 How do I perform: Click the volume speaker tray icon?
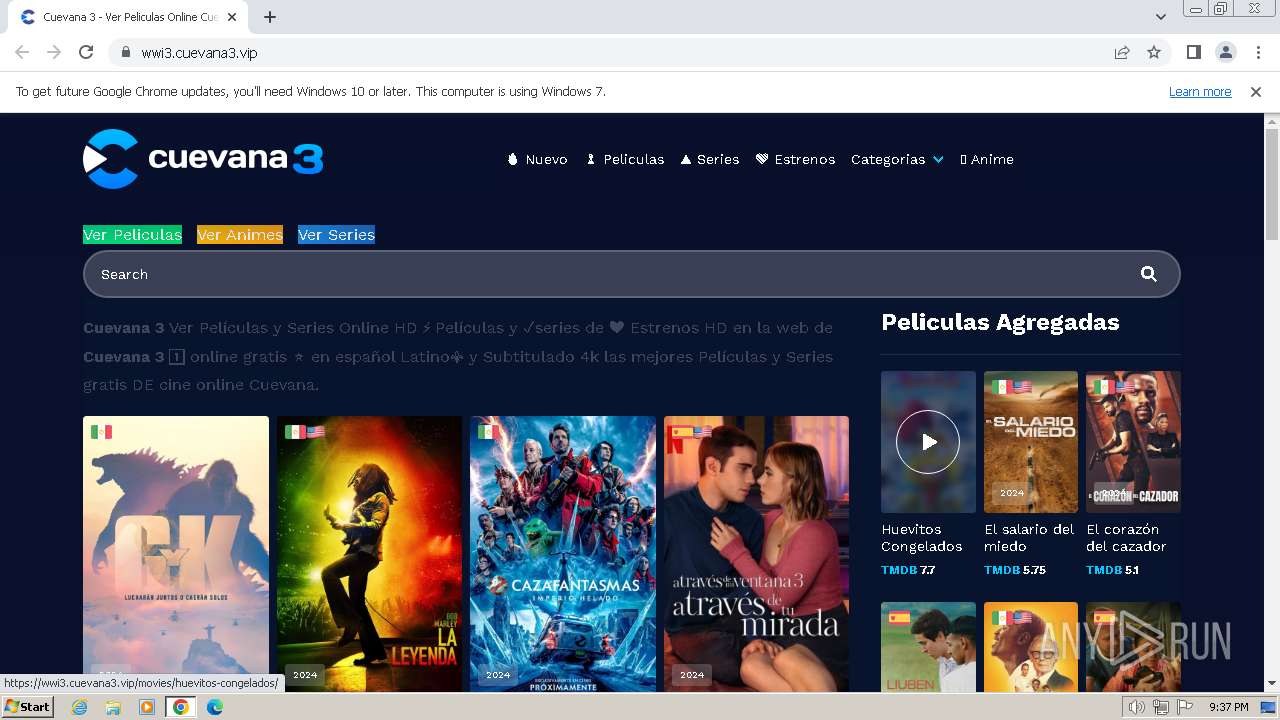tap(1137, 707)
